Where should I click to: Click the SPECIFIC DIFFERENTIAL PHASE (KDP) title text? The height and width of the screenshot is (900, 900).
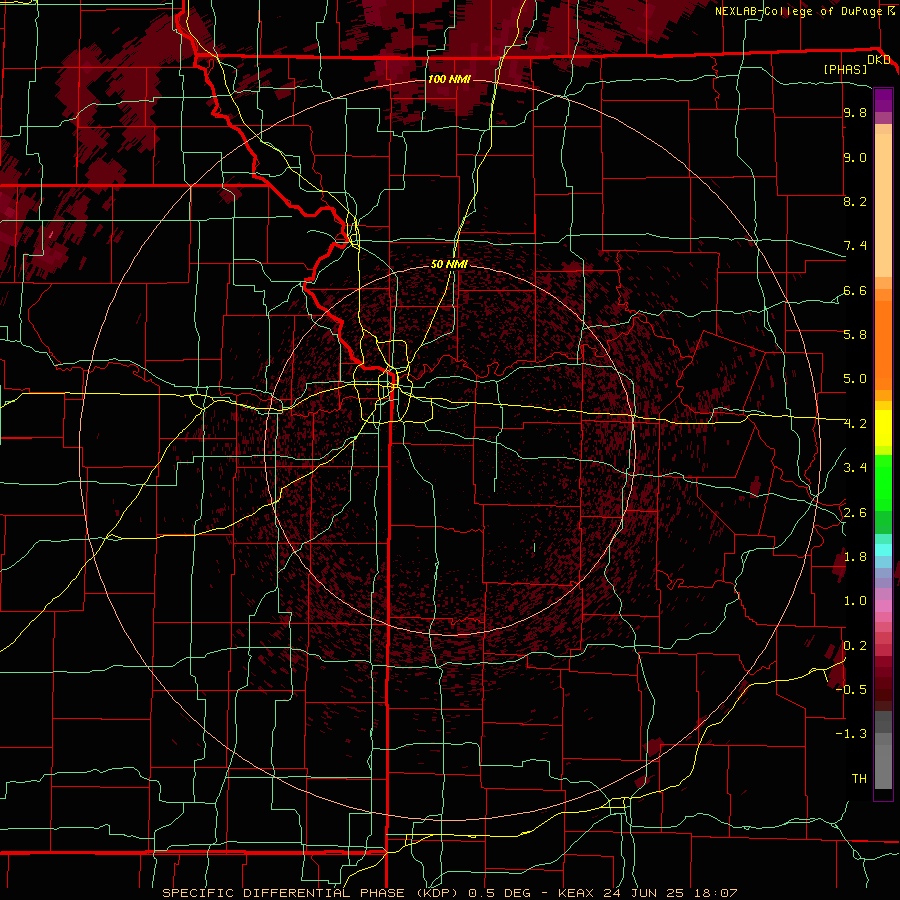coord(312,893)
